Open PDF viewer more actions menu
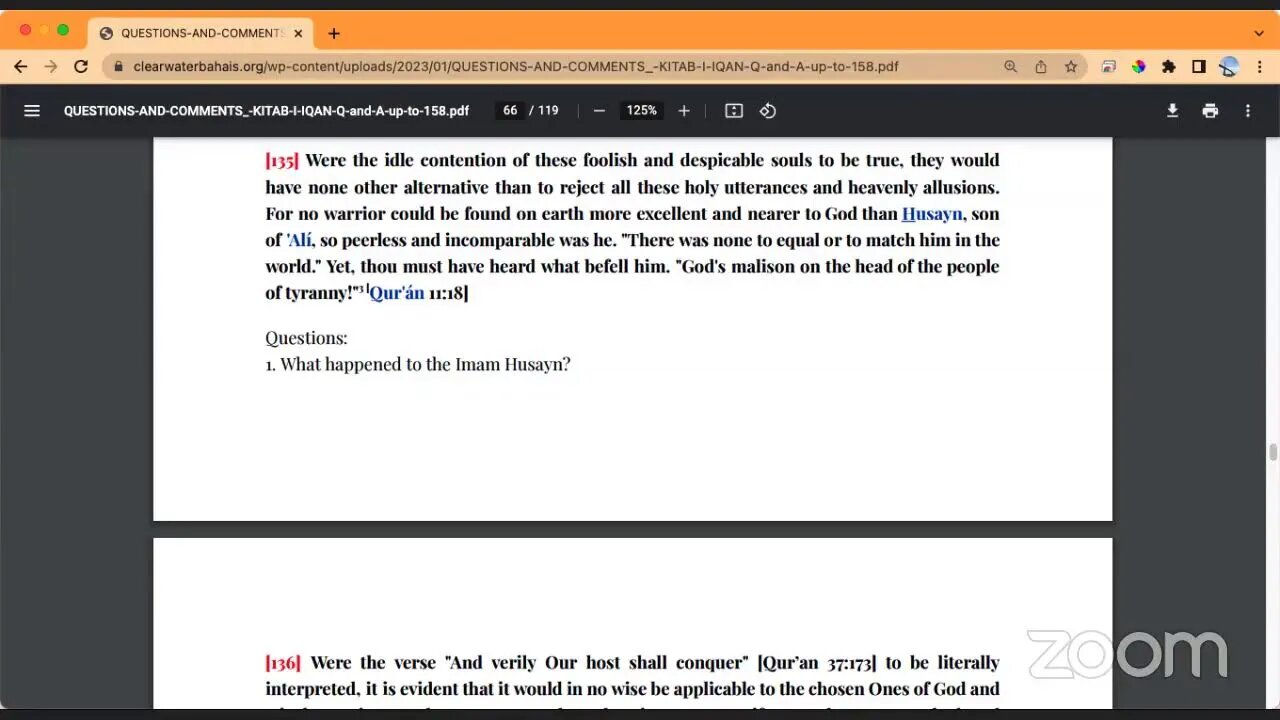 tap(1248, 111)
